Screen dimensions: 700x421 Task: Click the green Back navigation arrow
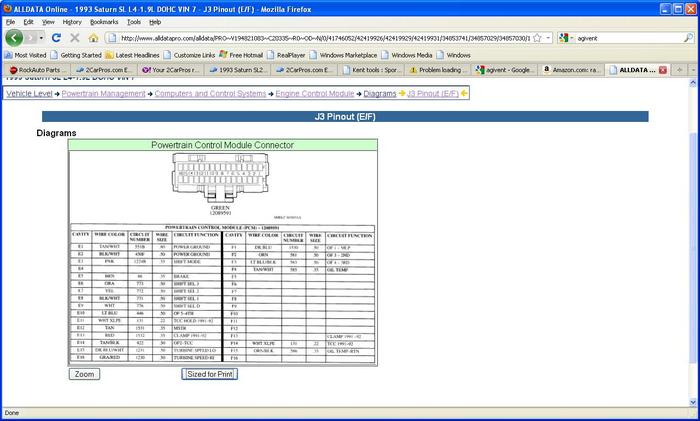coord(14,38)
